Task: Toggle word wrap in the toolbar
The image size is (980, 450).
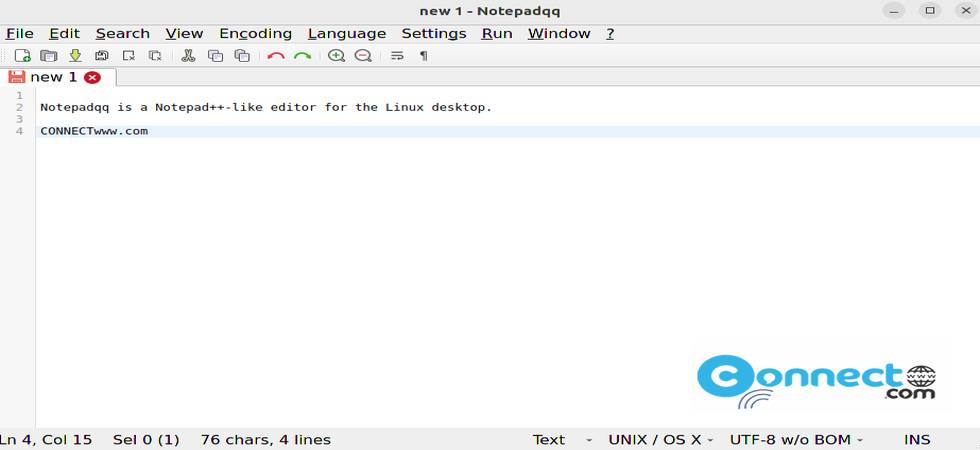Action: point(397,56)
